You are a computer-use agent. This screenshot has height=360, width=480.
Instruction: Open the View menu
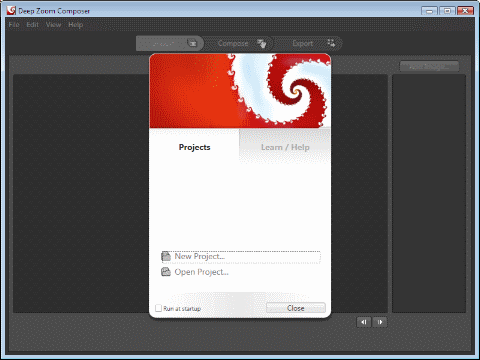tap(53, 25)
